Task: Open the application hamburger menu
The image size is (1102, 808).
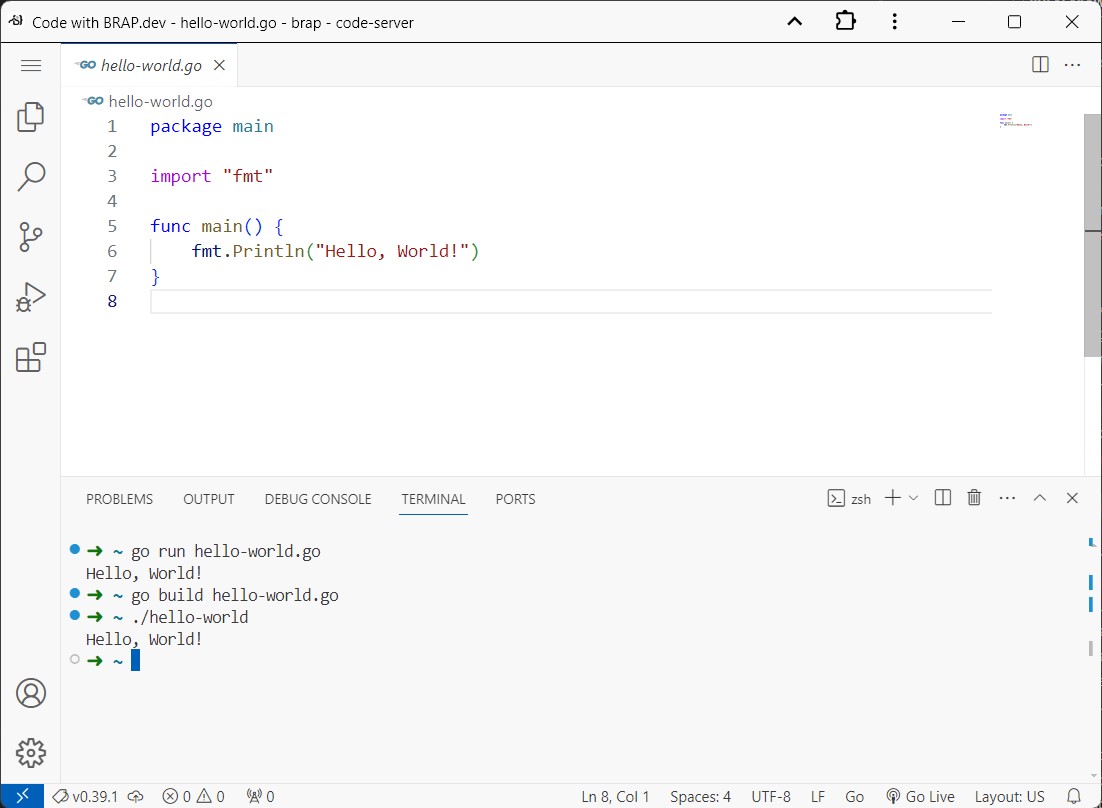Action: pos(31,65)
